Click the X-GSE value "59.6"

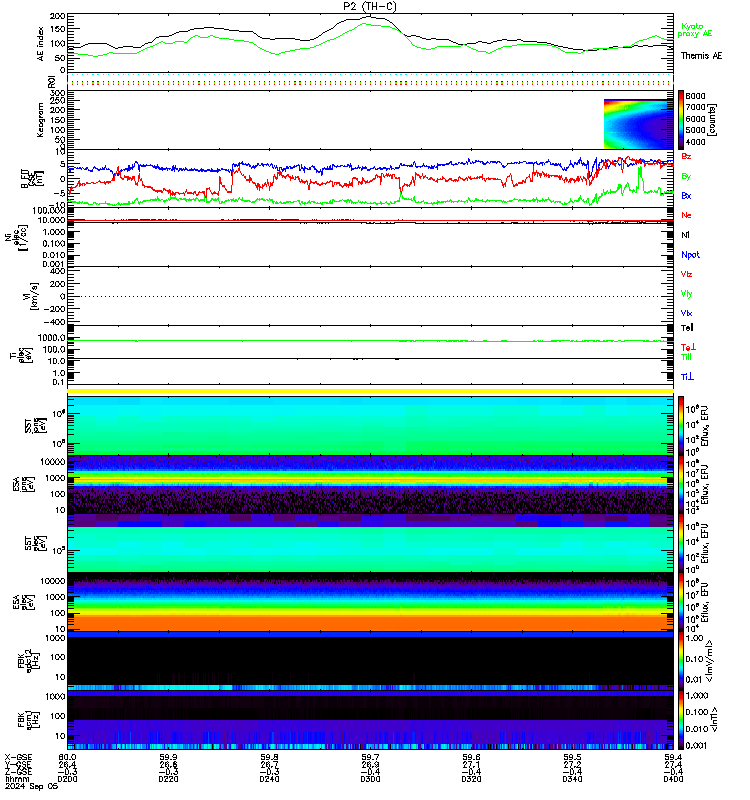[x=471, y=757]
